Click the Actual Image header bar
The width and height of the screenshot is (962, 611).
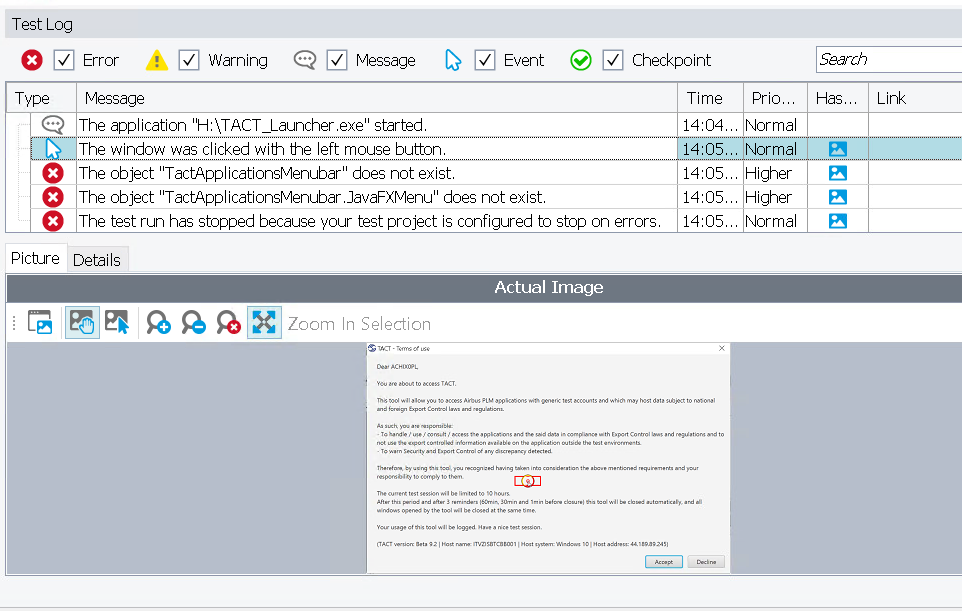485,288
